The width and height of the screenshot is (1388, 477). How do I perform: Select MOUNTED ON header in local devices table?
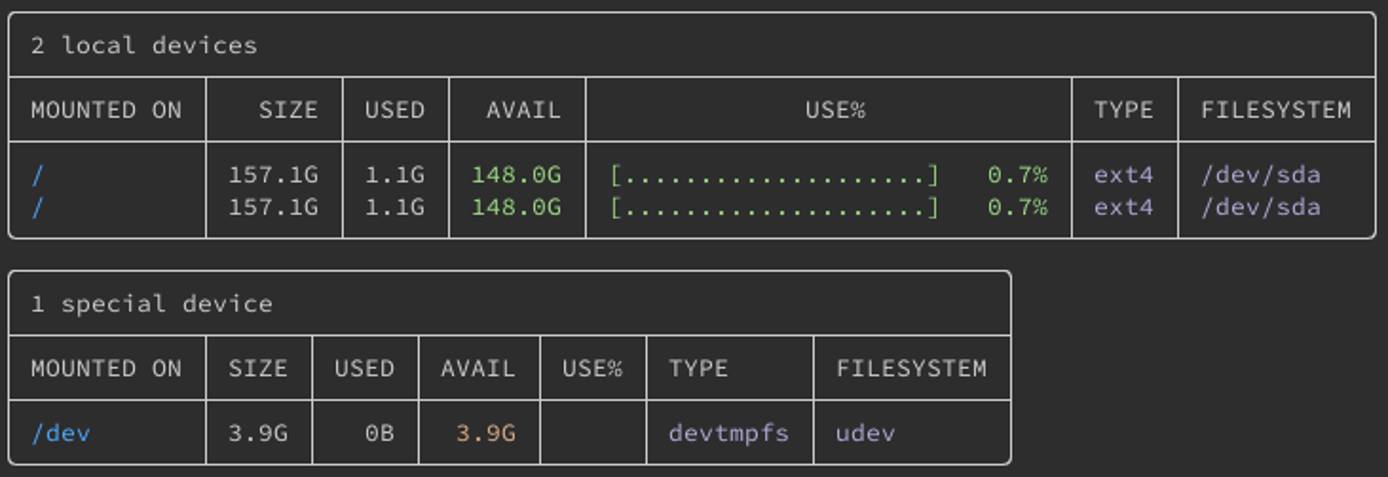(x=106, y=110)
